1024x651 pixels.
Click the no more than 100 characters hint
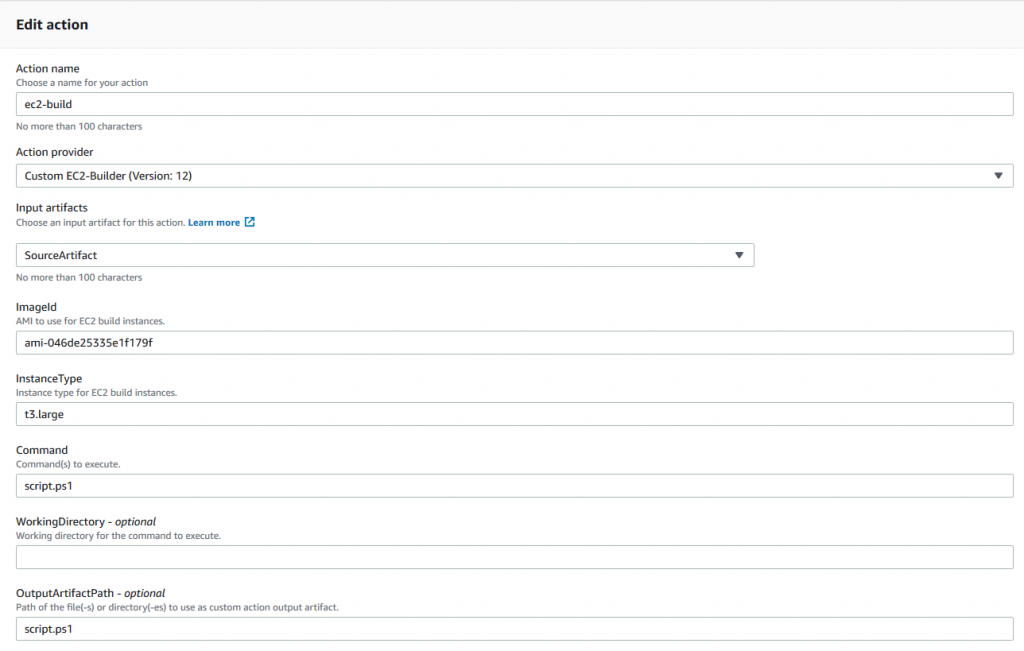(x=78, y=126)
